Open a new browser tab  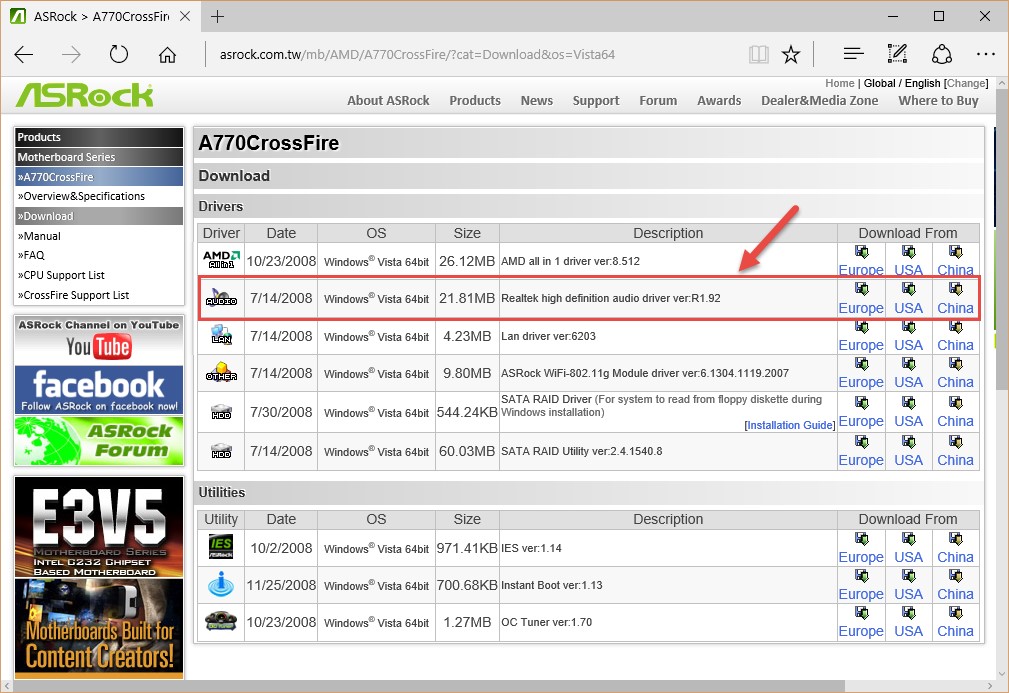click(218, 16)
